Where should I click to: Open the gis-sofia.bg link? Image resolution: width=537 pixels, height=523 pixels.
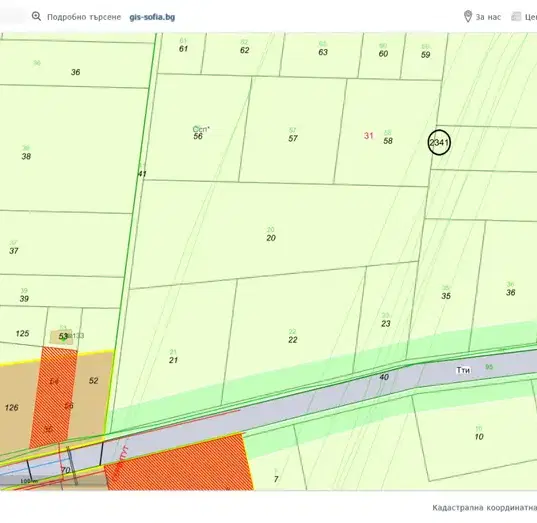click(152, 17)
